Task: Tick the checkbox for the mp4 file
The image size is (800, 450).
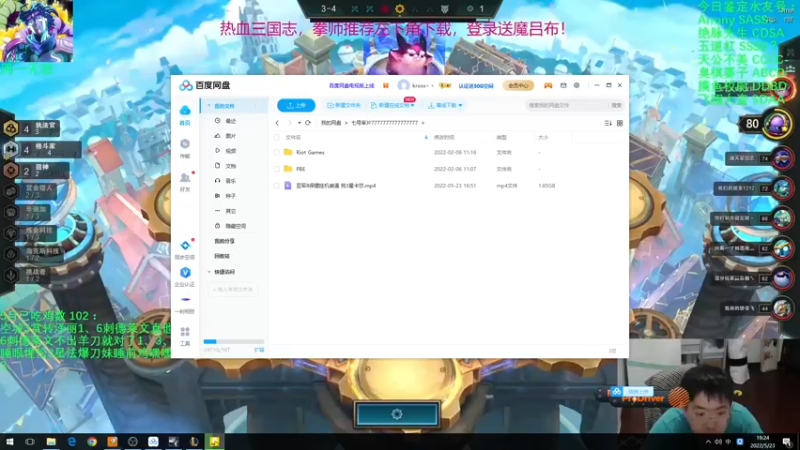Action: coord(277,186)
